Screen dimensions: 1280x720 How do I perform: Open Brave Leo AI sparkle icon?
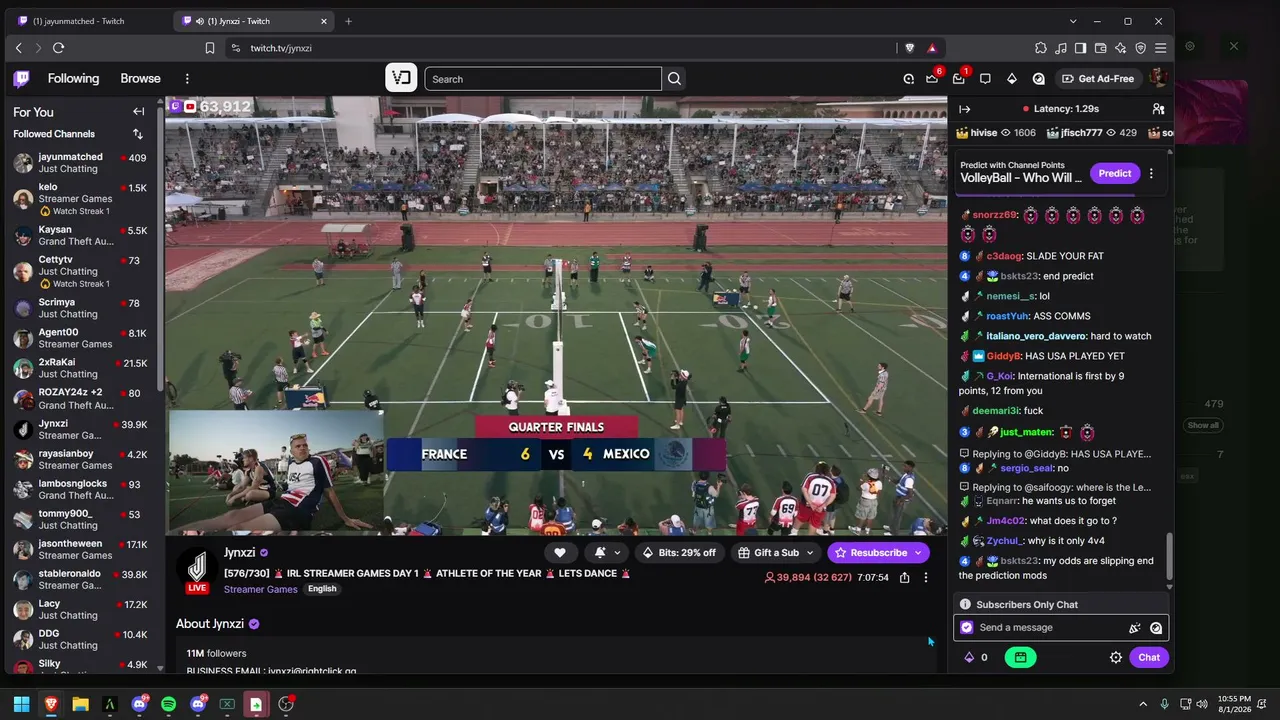(1121, 48)
